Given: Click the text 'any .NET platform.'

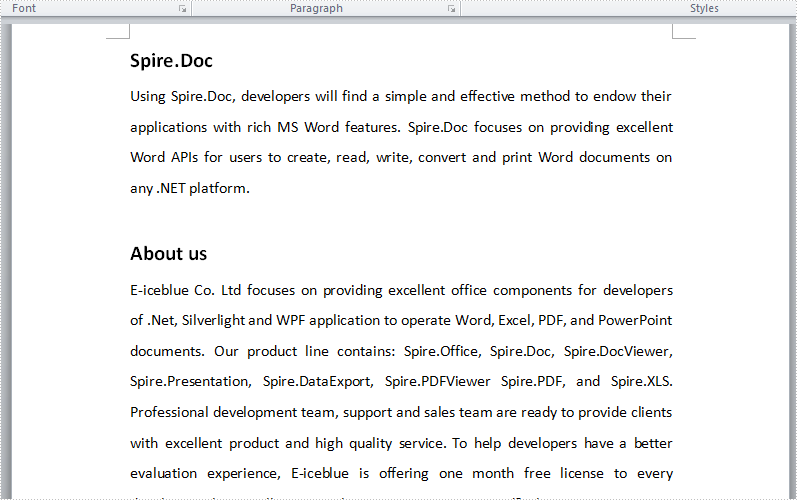Looking at the screenshot, I should (x=190, y=189).
